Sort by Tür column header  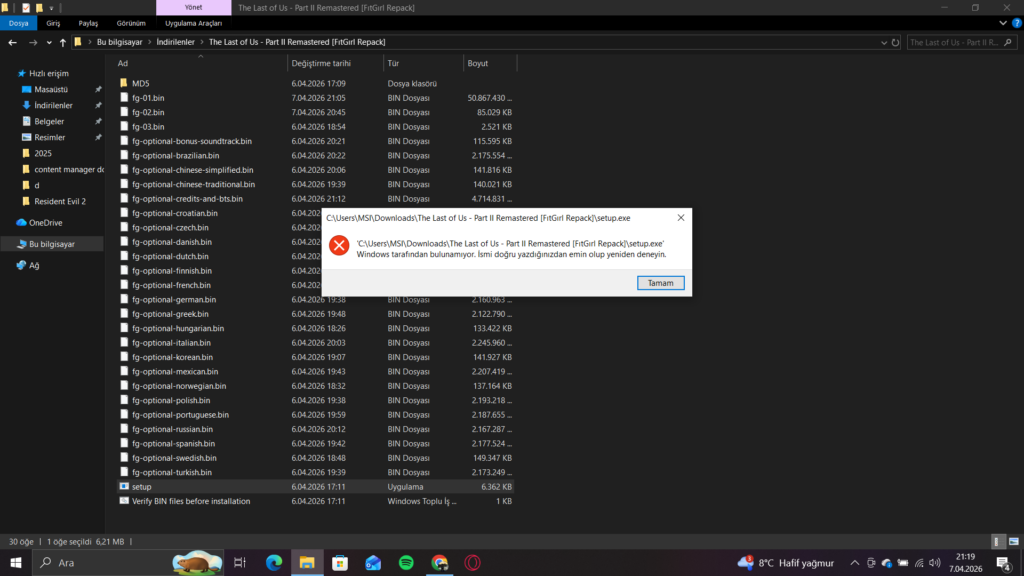423,63
